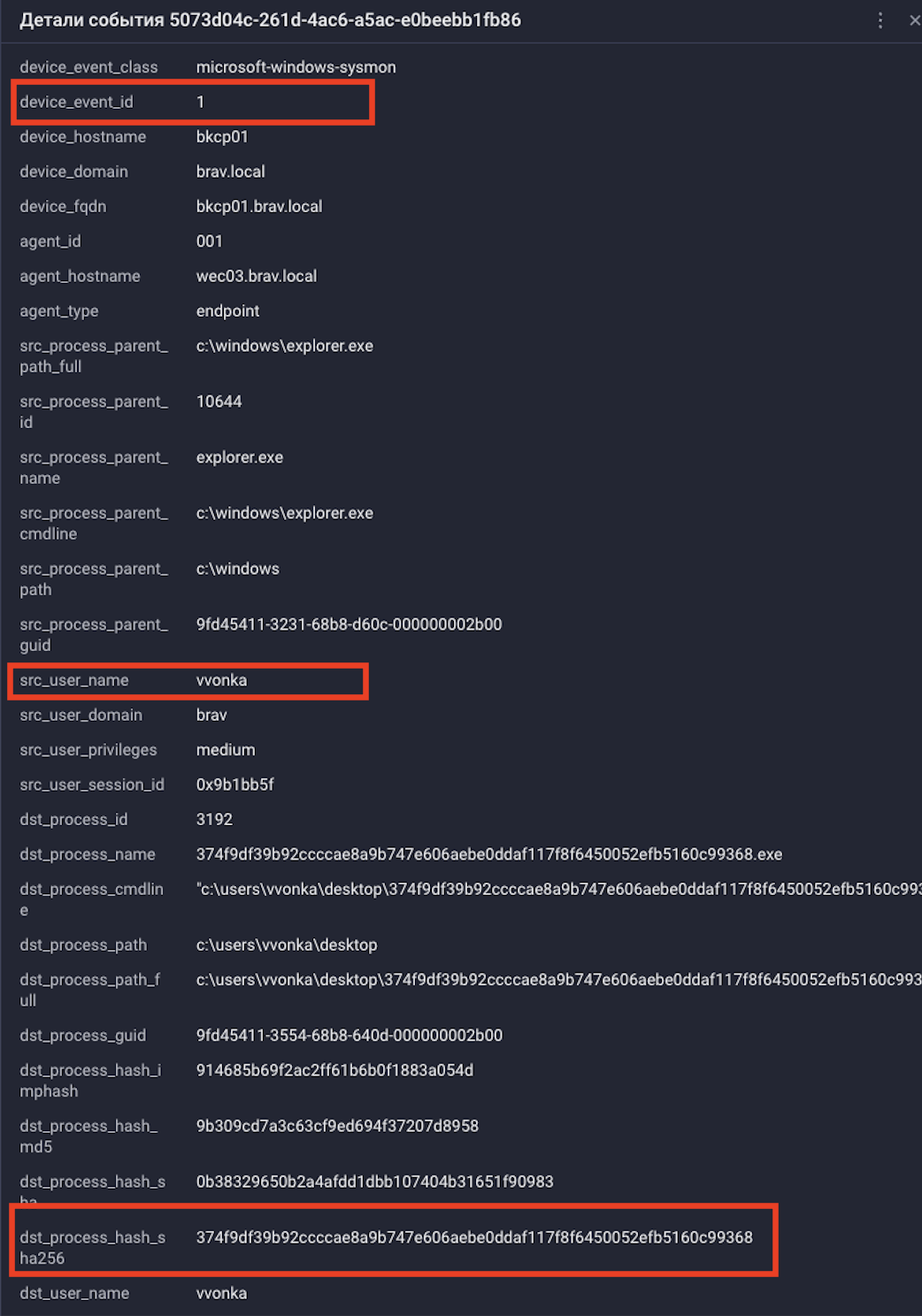Click the dst_process_hash_sha256 value
Image resolution: width=922 pixels, height=1316 pixels.
474,1237
